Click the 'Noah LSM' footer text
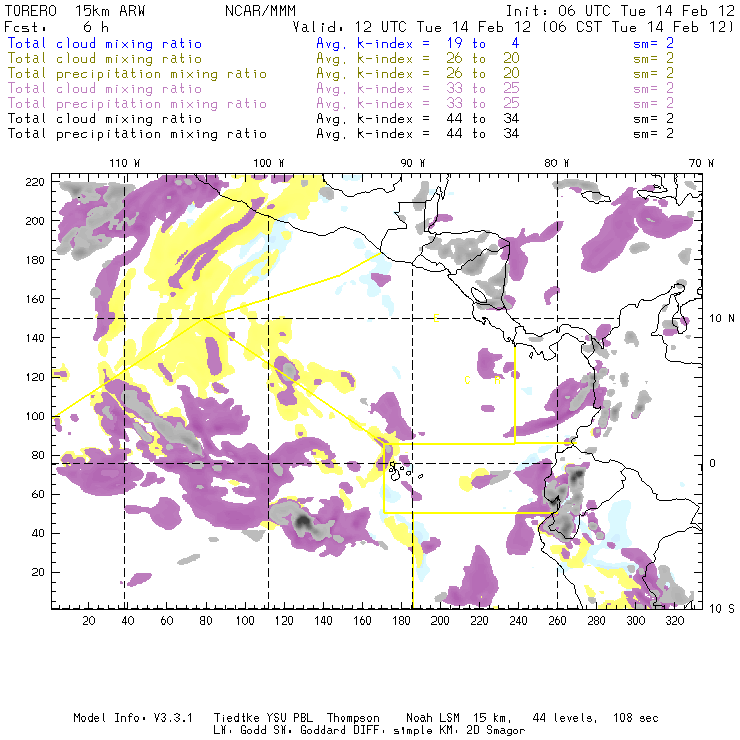The height and width of the screenshot is (740, 740). [x=433, y=718]
